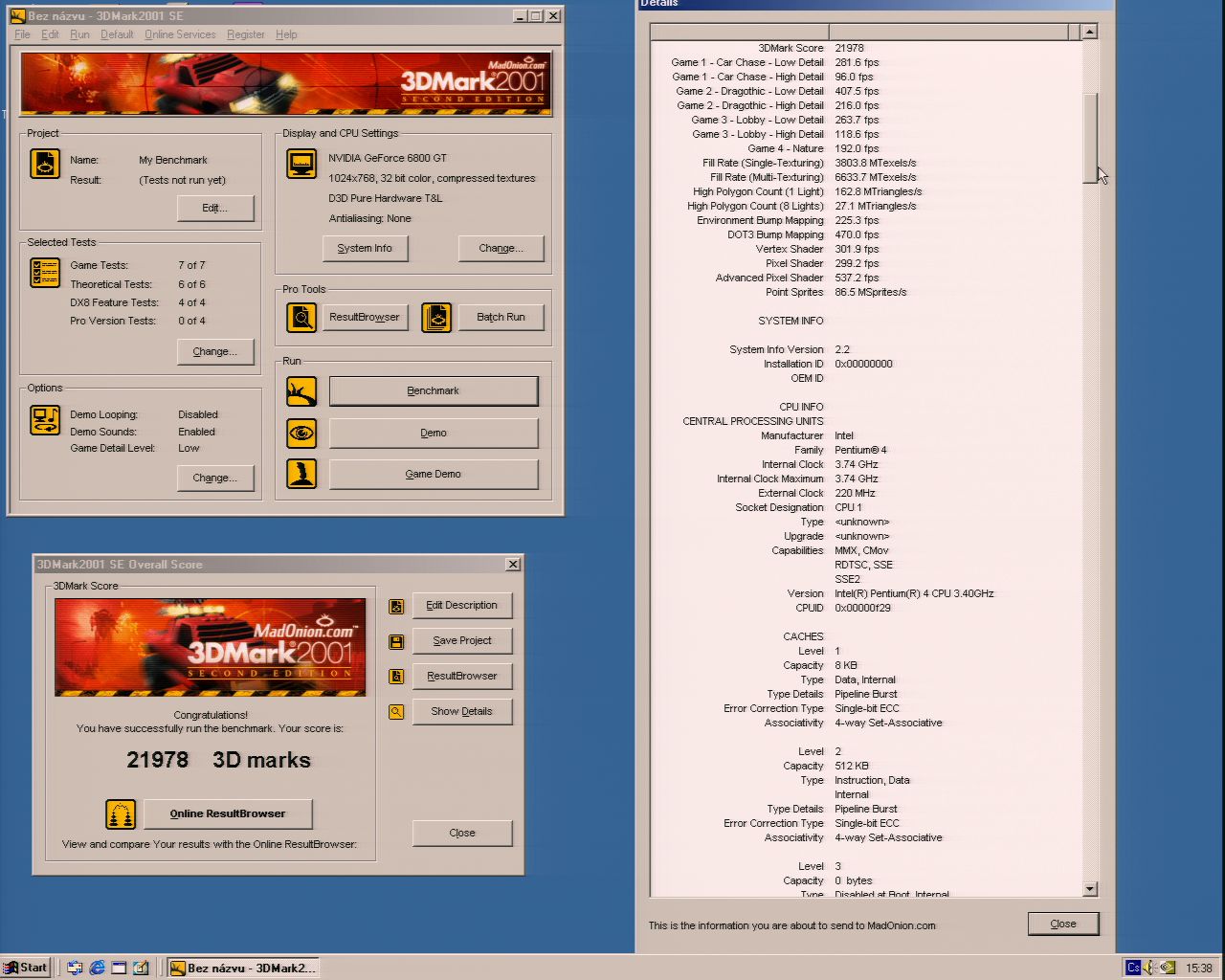Click the system tray clock 15:38
The image size is (1225, 980).
(x=1199, y=968)
